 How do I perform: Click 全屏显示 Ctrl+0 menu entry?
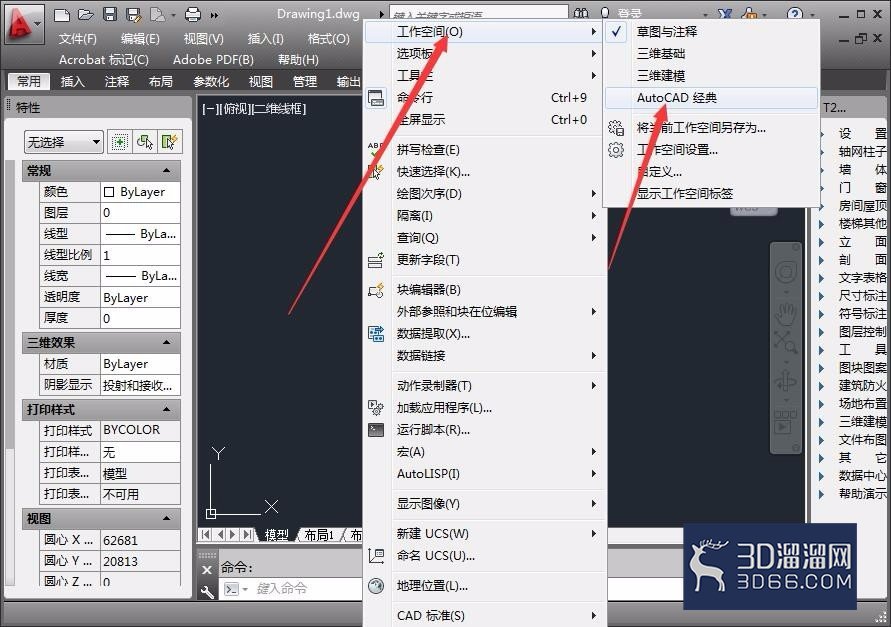click(x=485, y=120)
